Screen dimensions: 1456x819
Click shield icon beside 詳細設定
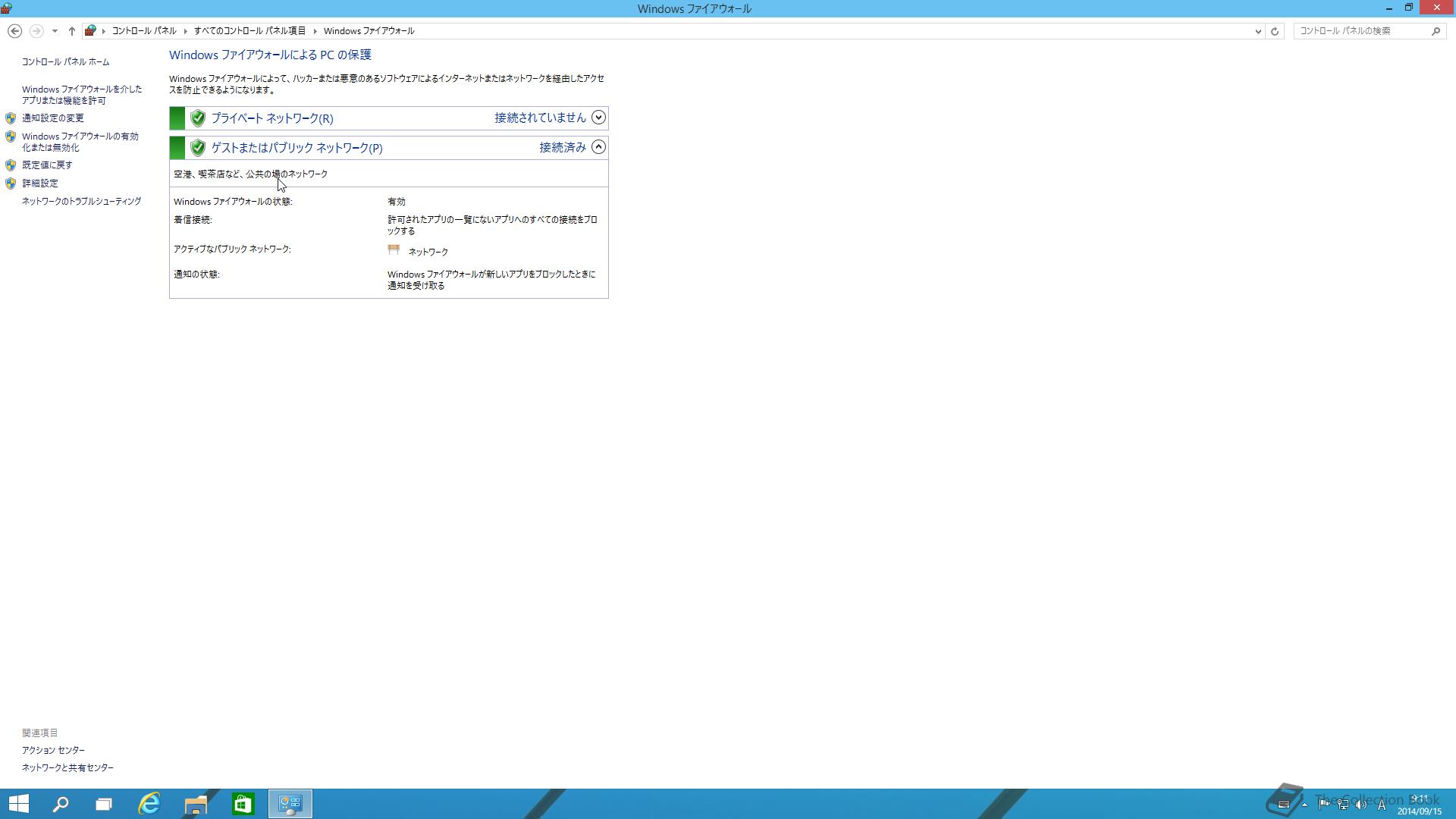pos(11,184)
